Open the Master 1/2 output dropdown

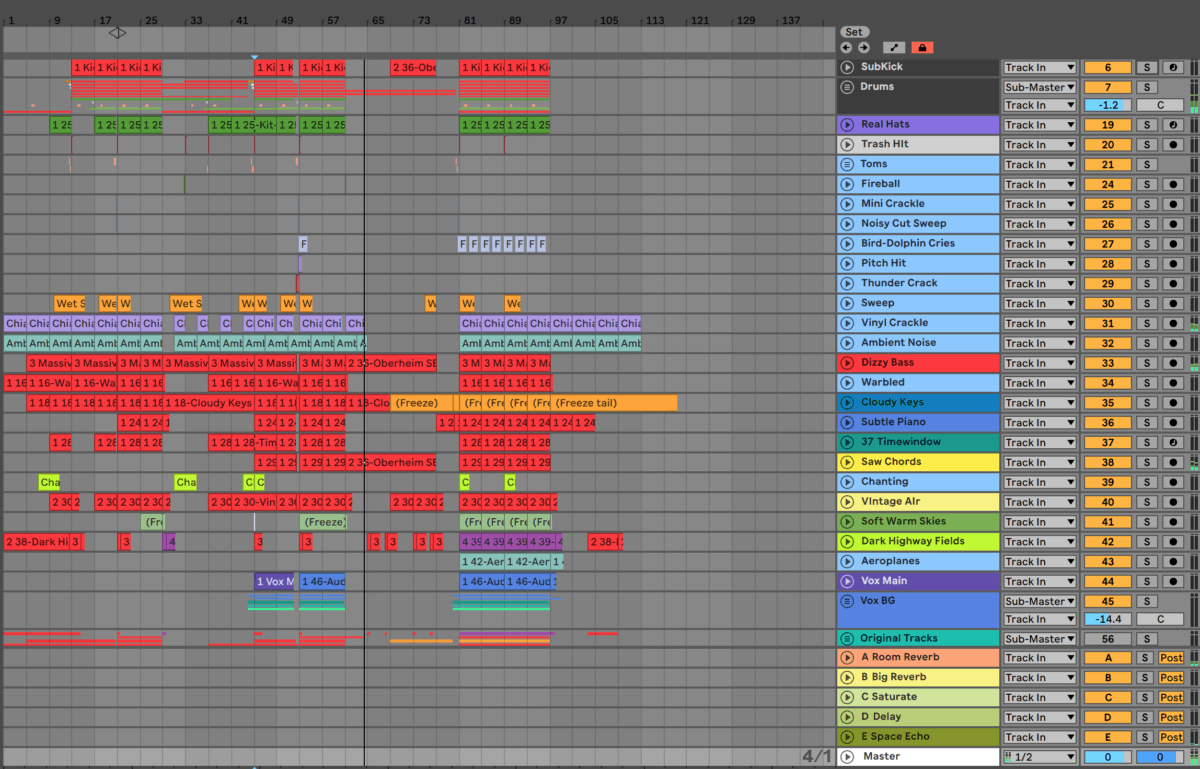click(1040, 757)
